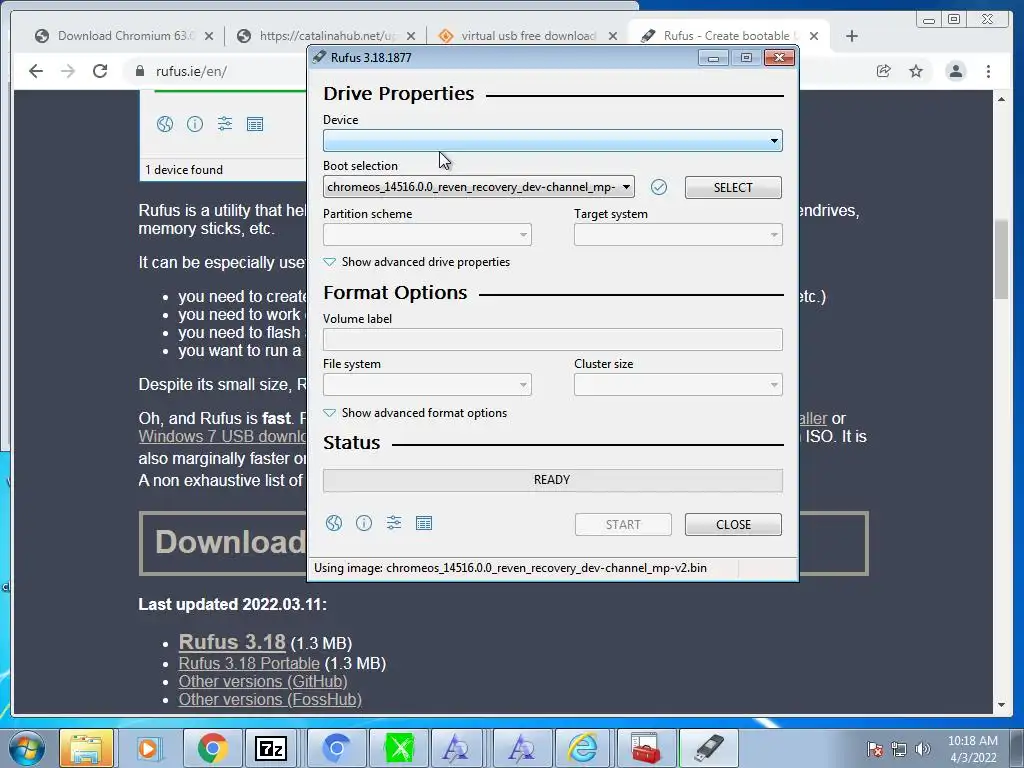Click the webpage vertical scrollbar thumb
The width and height of the screenshot is (1024, 768).
pos(1001,259)
